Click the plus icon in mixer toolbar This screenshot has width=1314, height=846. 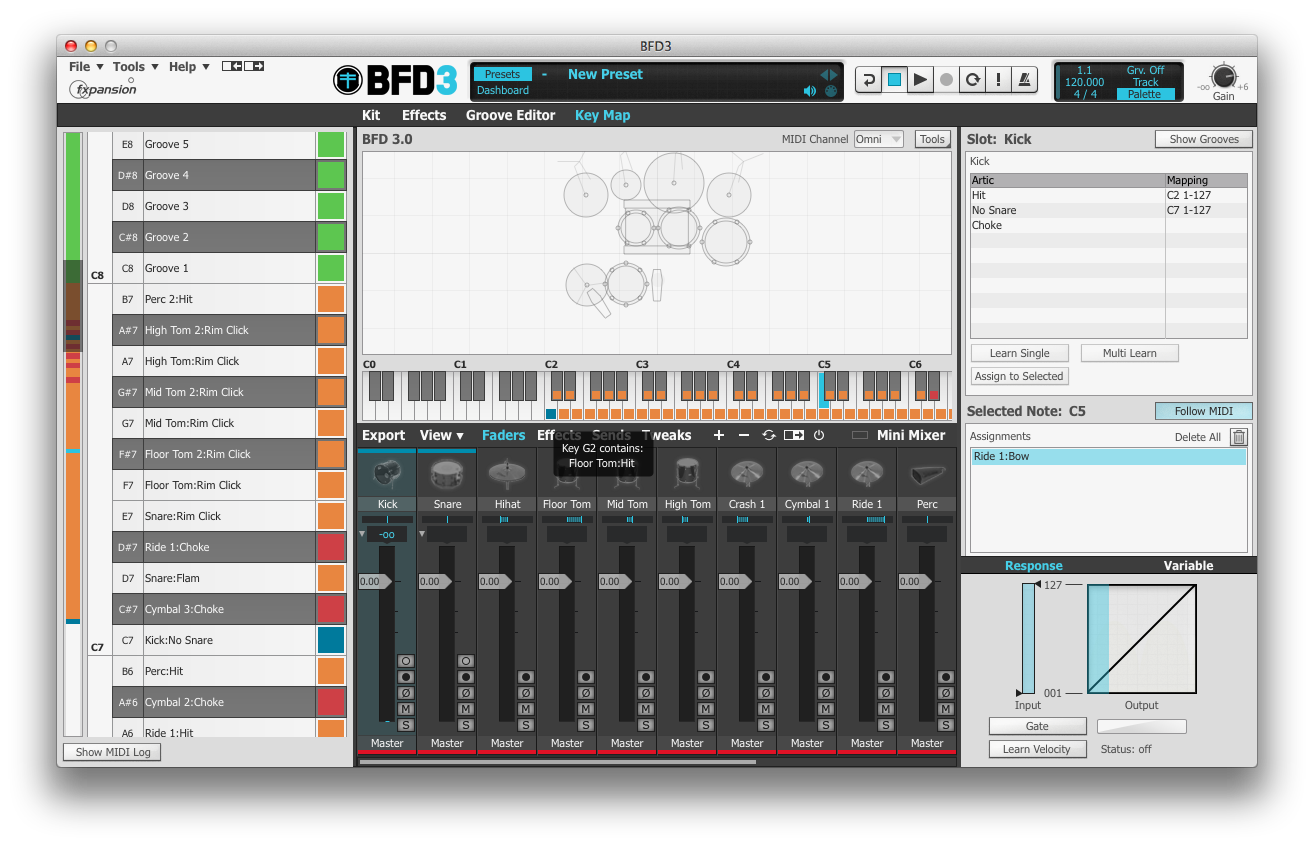point(718,435)
